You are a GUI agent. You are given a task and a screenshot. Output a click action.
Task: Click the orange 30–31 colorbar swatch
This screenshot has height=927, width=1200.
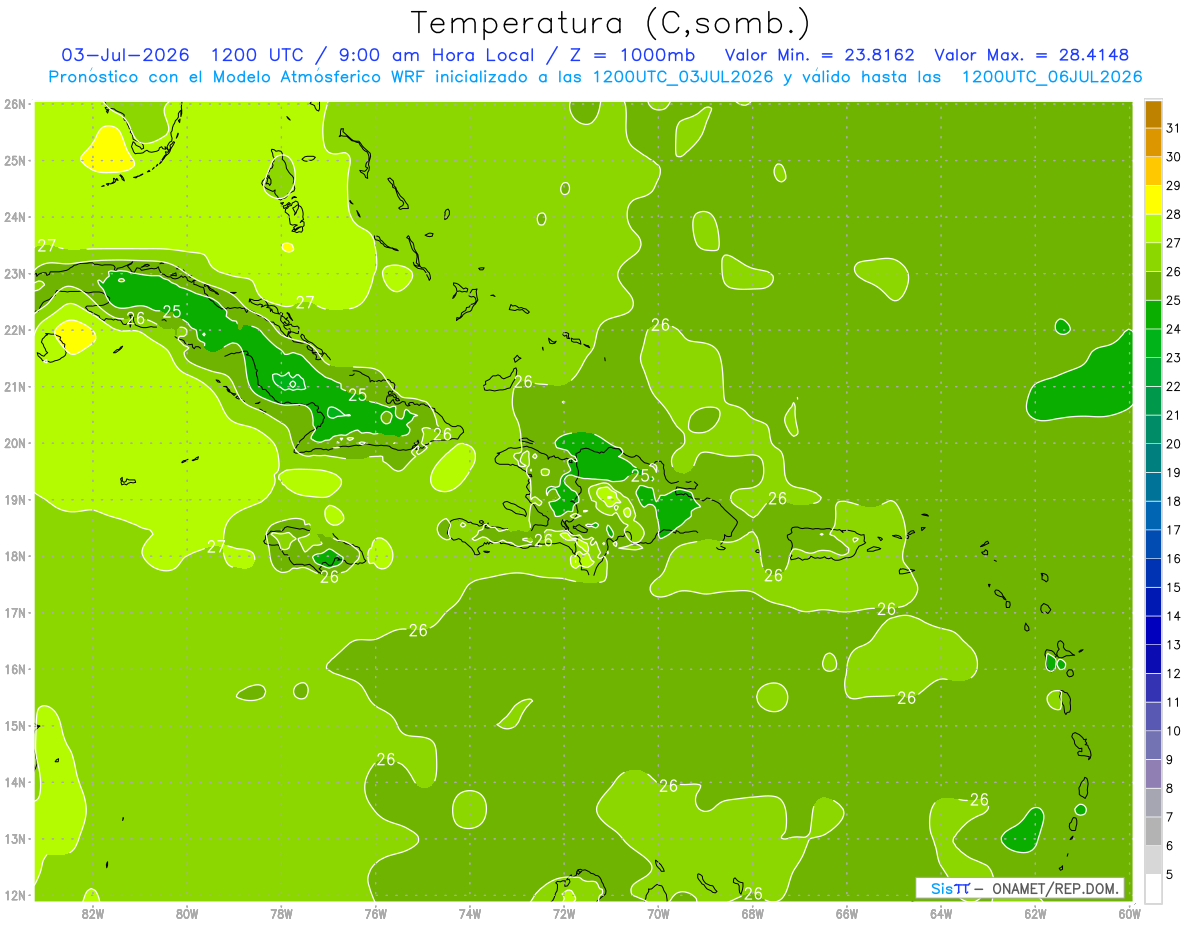pyautogui.click(x=1153, y=144)
